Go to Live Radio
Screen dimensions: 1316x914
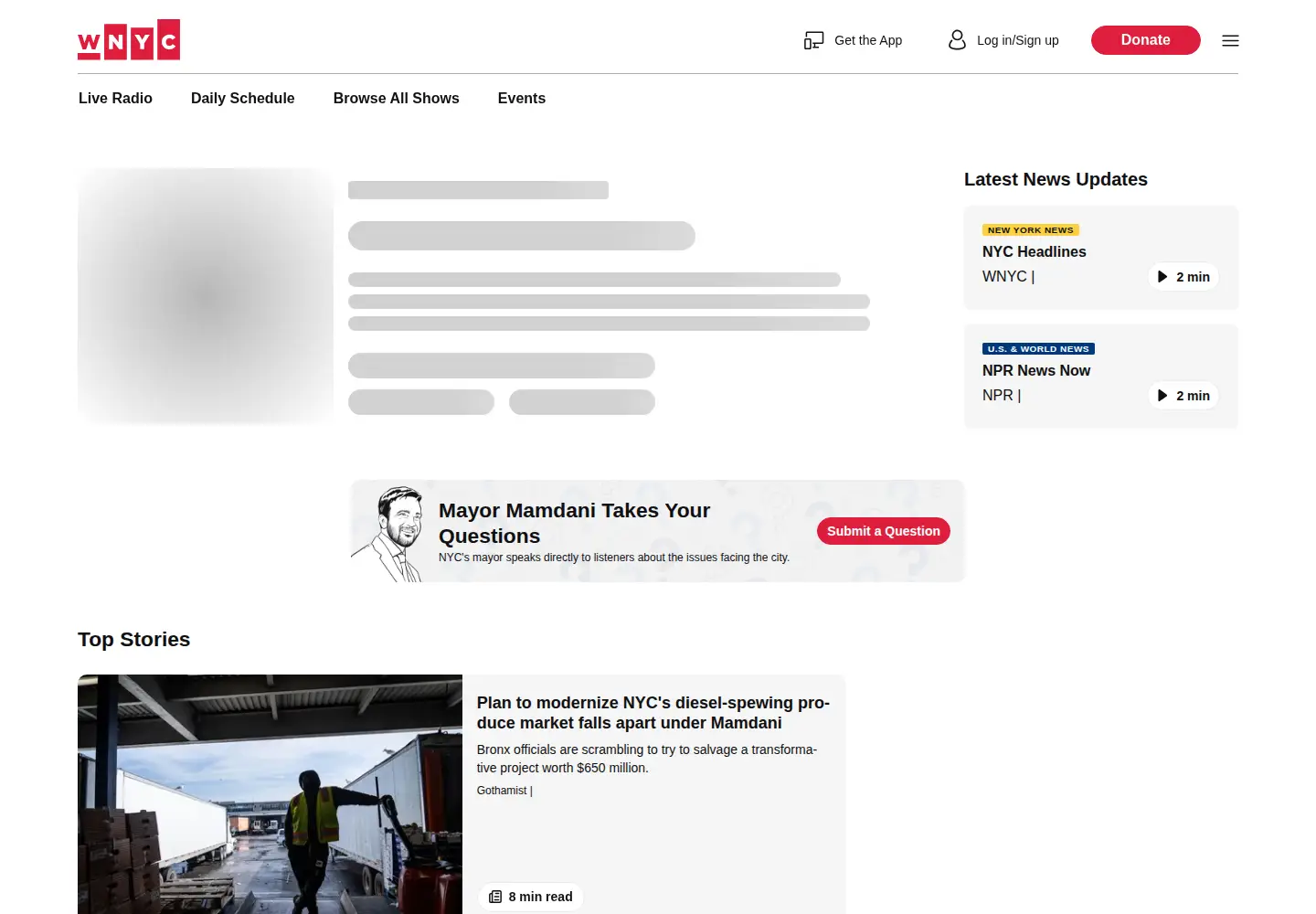(x=115, y=98)
